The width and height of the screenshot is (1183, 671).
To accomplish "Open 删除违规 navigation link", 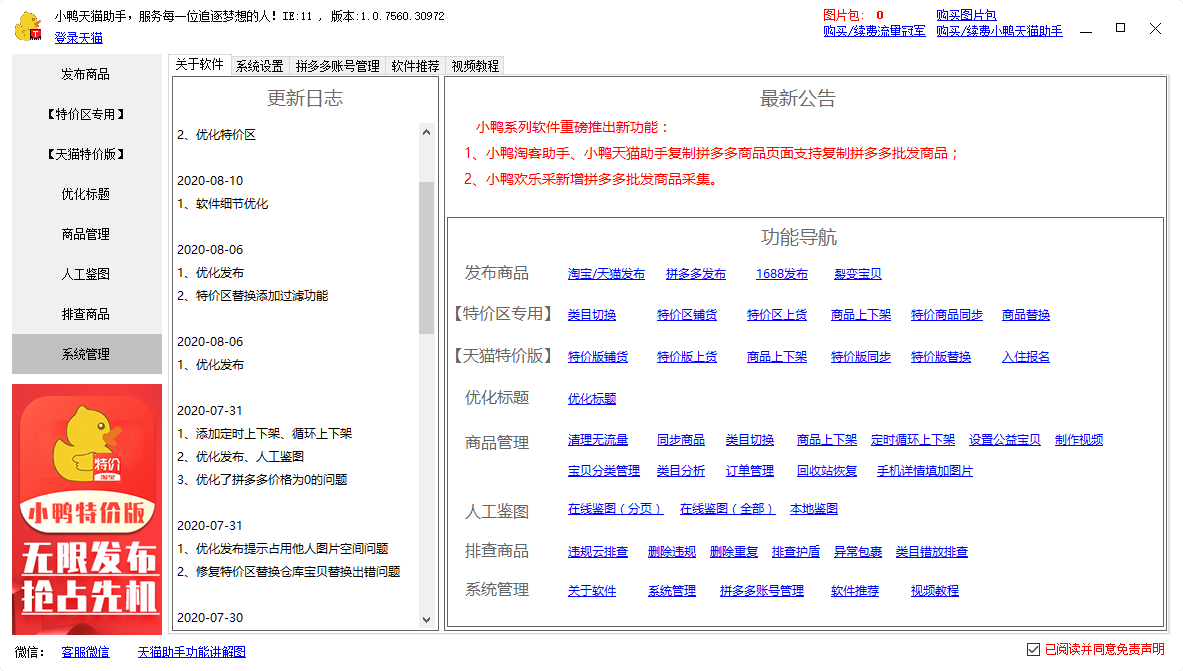I will (x=672, y=552).
